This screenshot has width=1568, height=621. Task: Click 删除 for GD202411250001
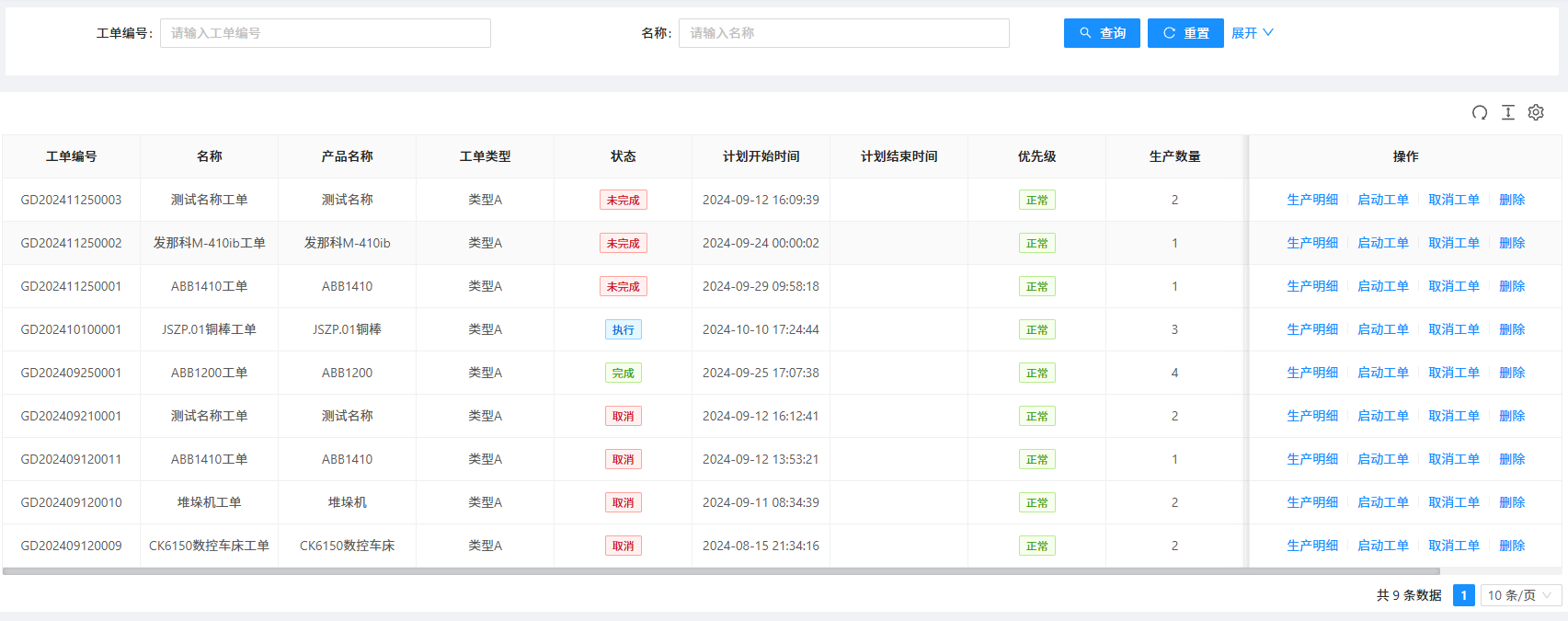[x=1512, y=286]
